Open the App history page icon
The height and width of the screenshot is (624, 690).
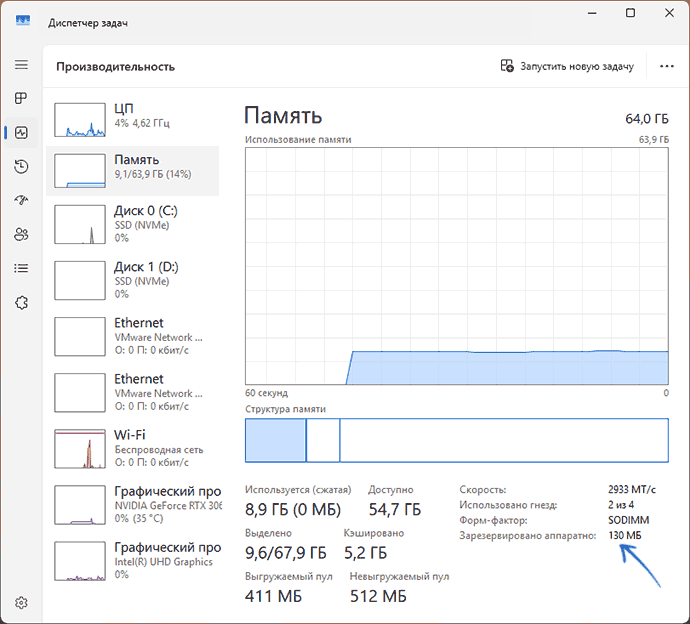(21, 166)
